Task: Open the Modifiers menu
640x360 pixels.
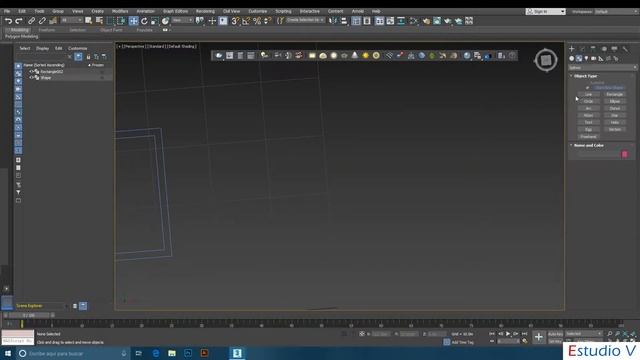Action: pyautogui.click(x=120, y=11)
